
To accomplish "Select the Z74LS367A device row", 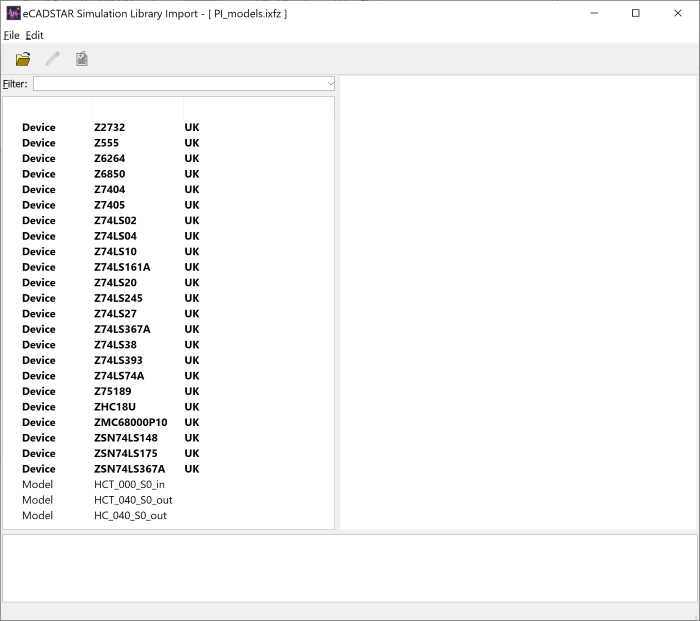I will 169,329.
